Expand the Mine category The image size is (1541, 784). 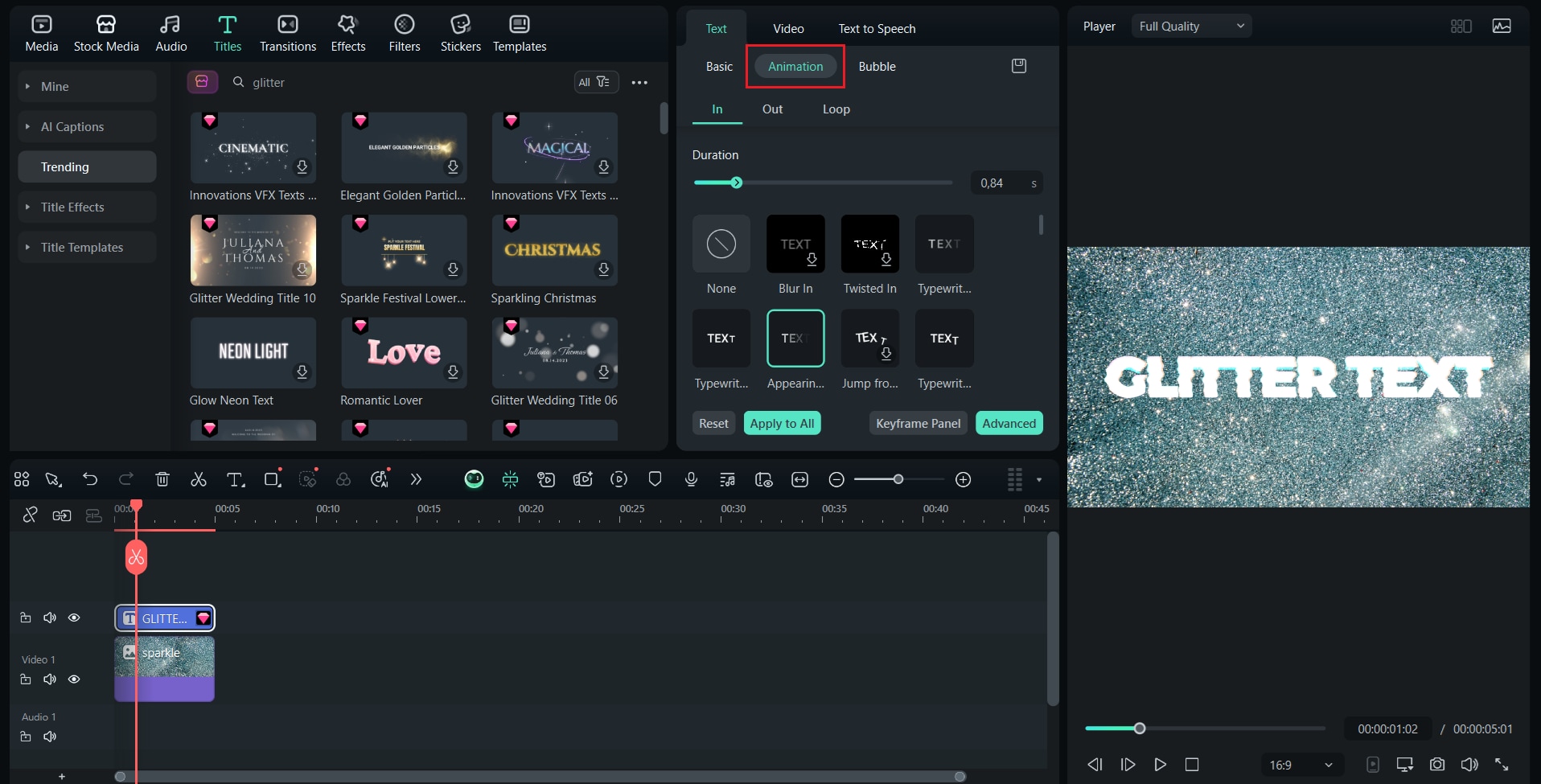click(x=87, y=86)
